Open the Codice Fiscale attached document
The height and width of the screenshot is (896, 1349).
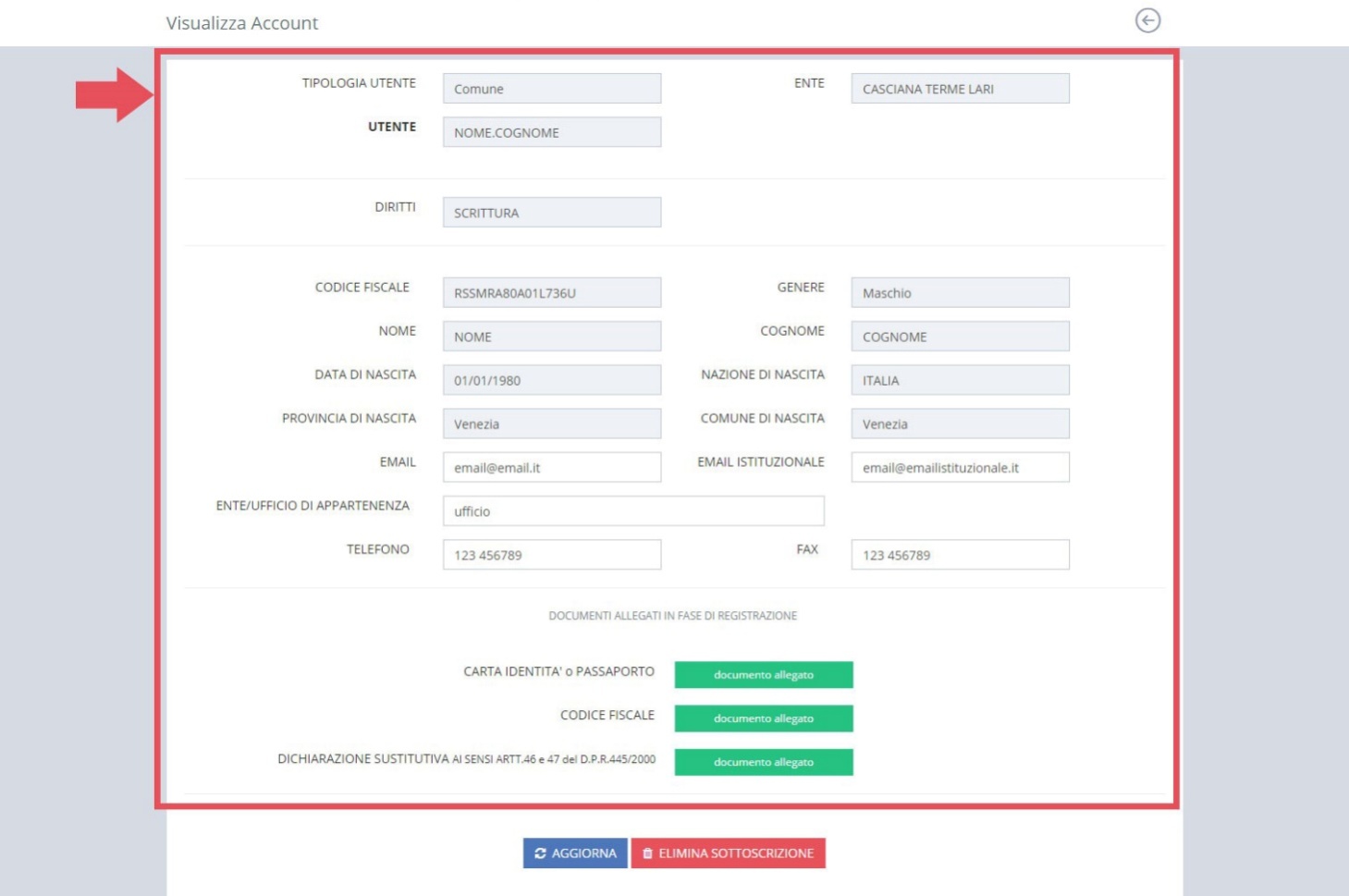point(763,718)
